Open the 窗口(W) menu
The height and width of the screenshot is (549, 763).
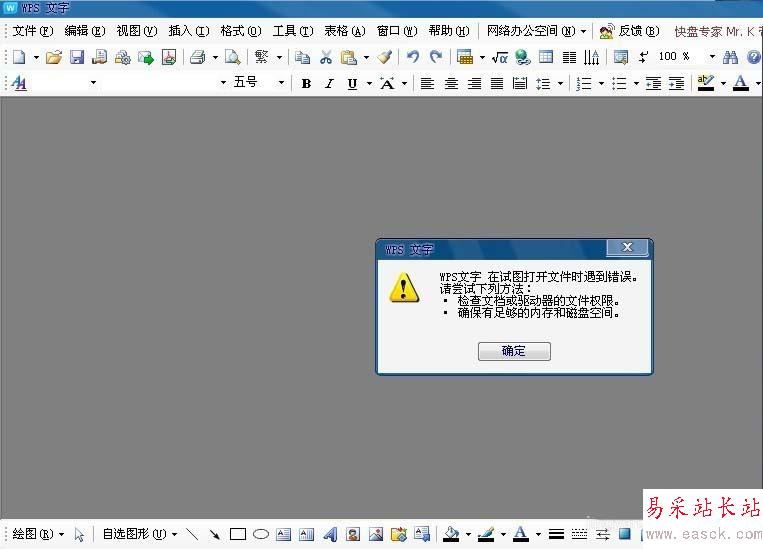point(397,31)
